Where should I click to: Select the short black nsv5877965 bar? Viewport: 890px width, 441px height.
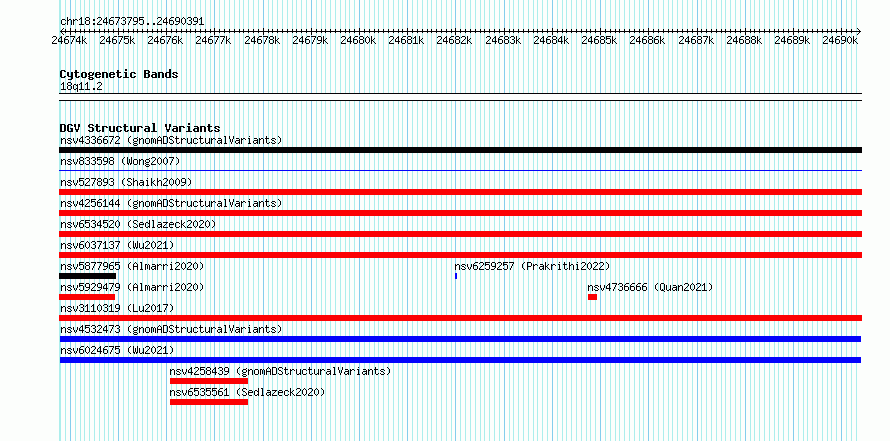point(87,276)
